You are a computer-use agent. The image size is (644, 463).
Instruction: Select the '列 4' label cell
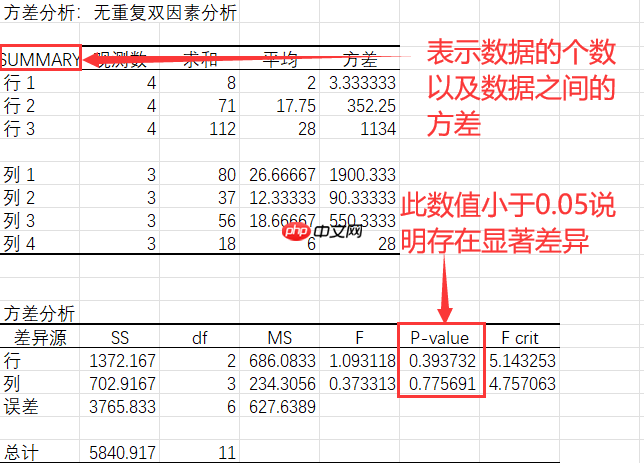click(19, 244)
